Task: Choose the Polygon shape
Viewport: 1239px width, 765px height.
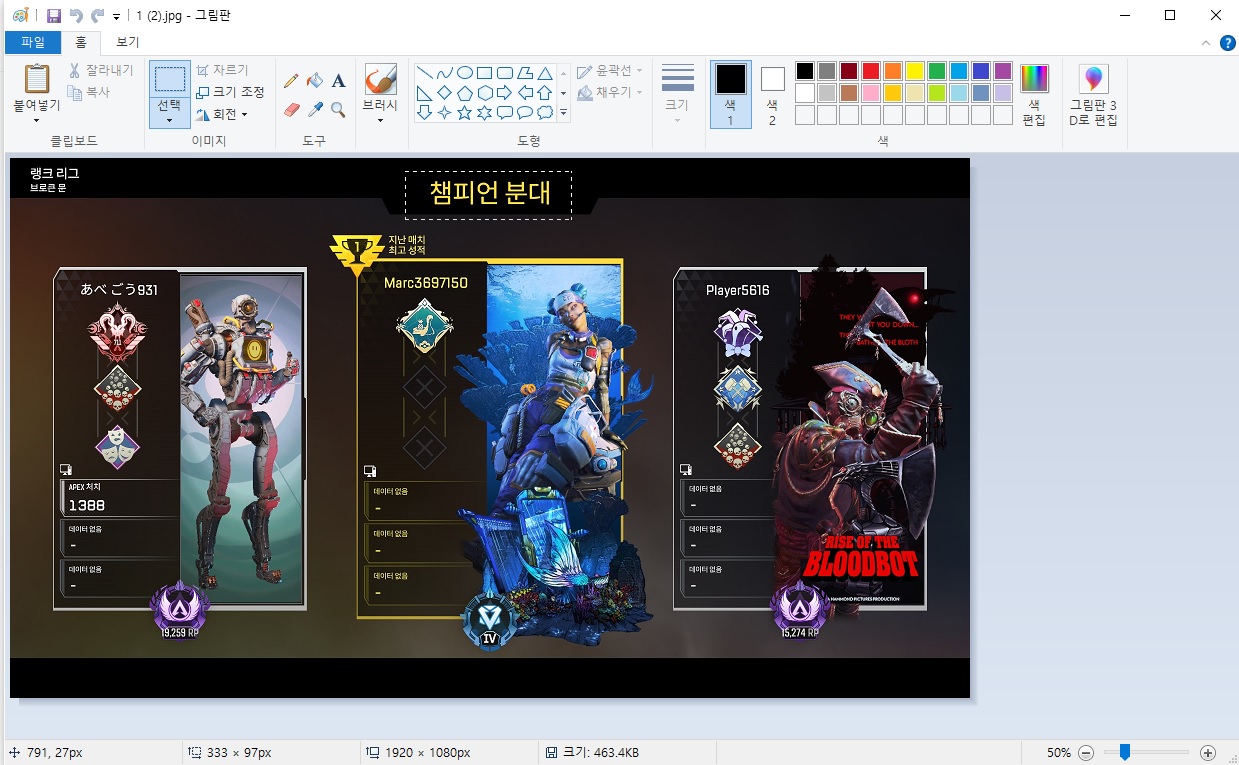Action: tap(524, 73)
